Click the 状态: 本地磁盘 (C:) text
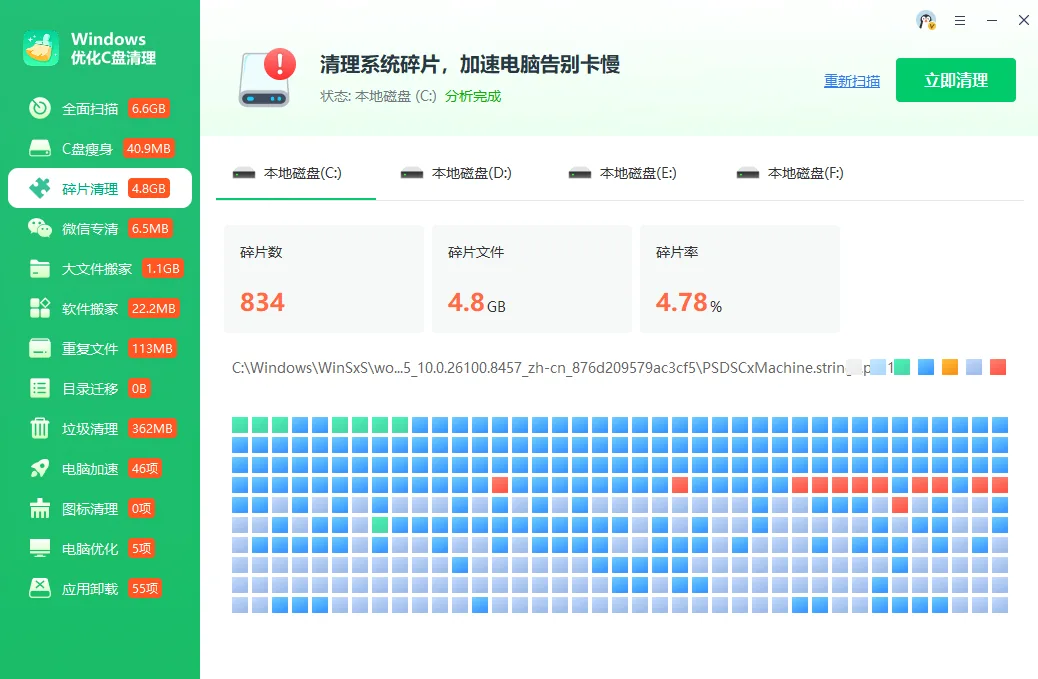The width and height of the screenshot is (1038, 679). [x=378, y=96]
